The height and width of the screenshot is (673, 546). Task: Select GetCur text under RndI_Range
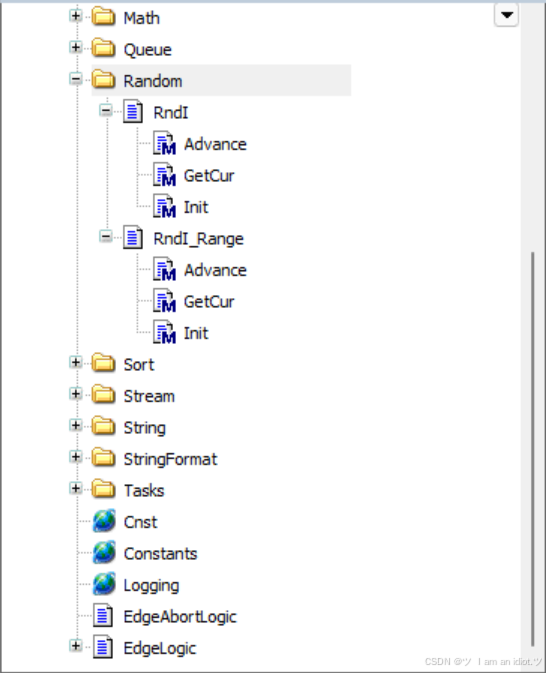coord(209,302)
